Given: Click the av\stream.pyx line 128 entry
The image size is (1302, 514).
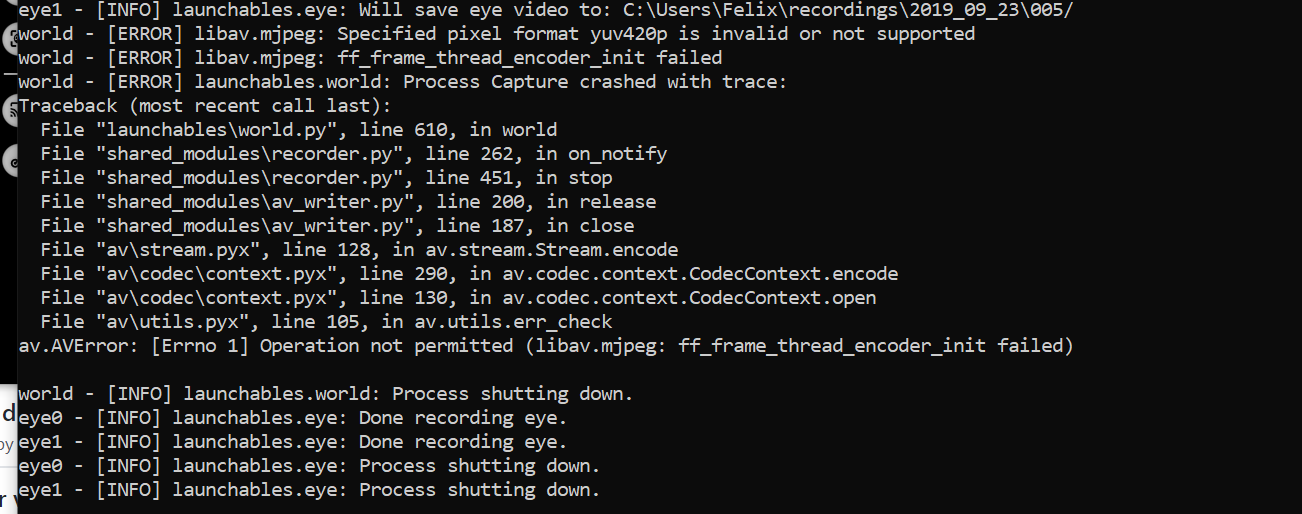Looking at the screenshot, I should pos(359,250).
